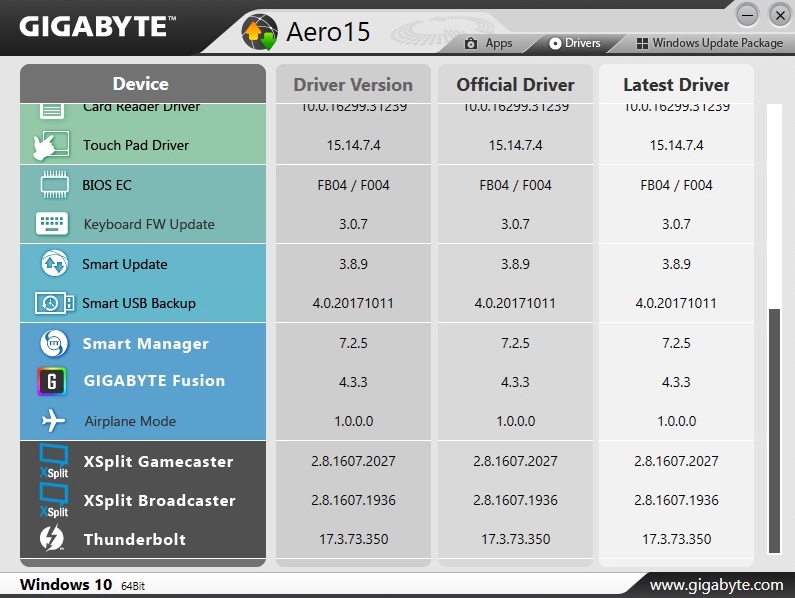Select XSplit Broadcaster latest driver version
The width and height of the screenshot is (795, 598).
pyautogui.click(x=676, y=500)
